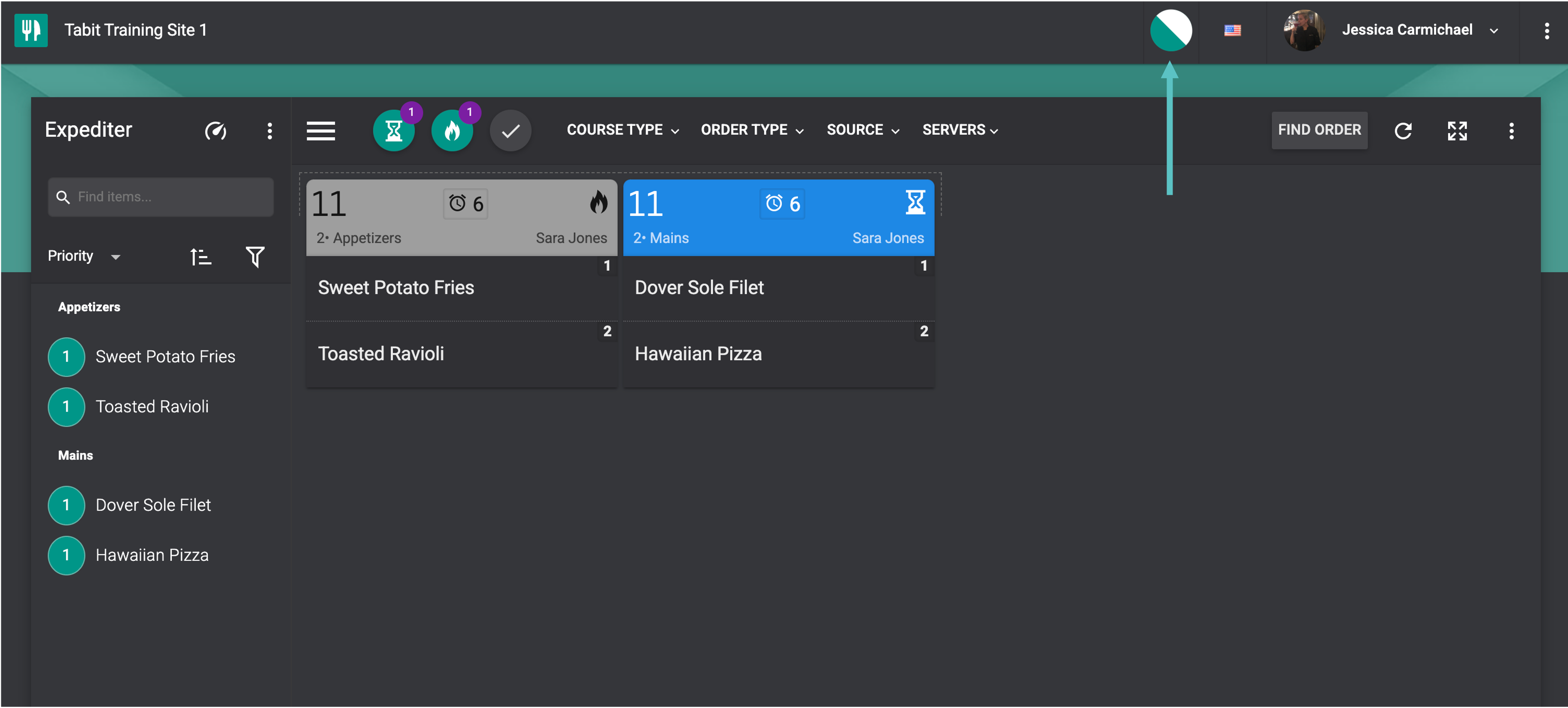
Task: Open the ORDER TYPE dropdown
Action: [x=752, y=130]
